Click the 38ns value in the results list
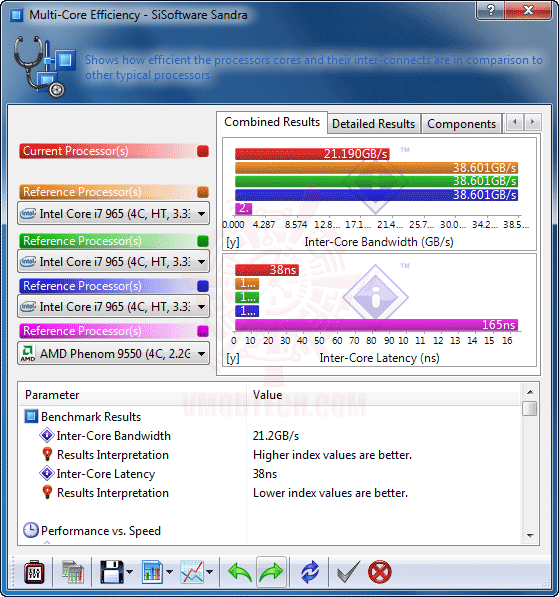559x597 pixels. point(265,474)
